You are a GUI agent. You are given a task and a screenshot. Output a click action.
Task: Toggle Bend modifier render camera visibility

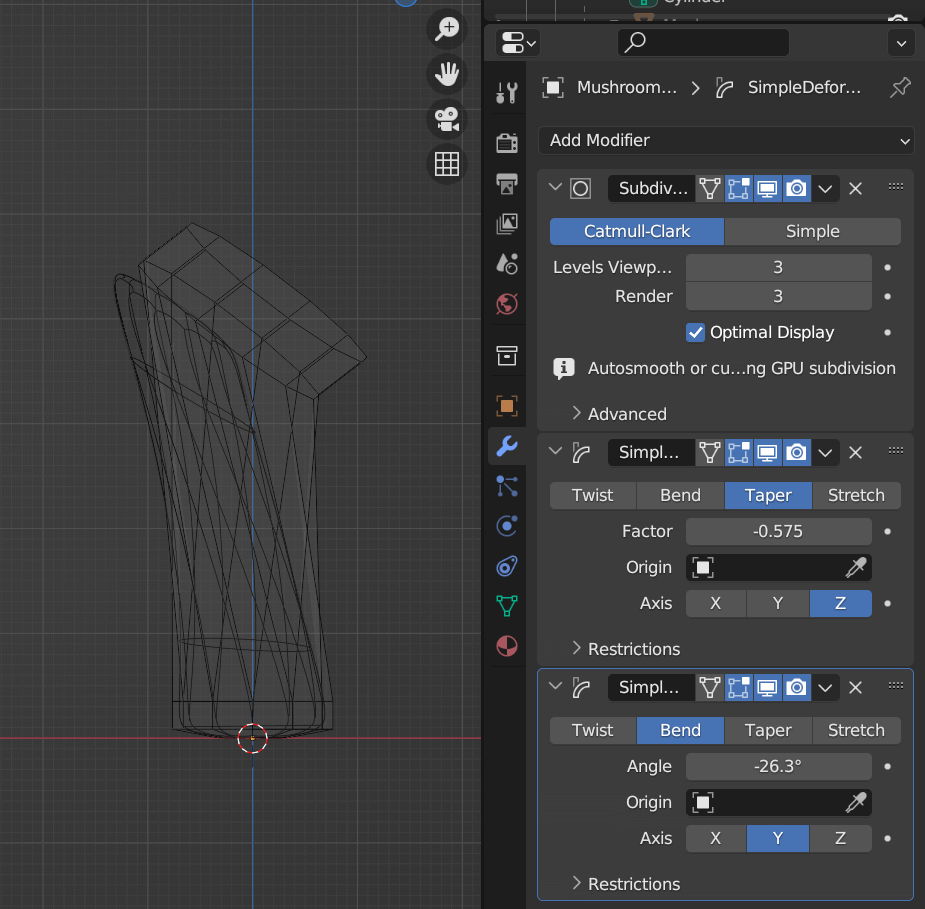click(x=796, y=687)
